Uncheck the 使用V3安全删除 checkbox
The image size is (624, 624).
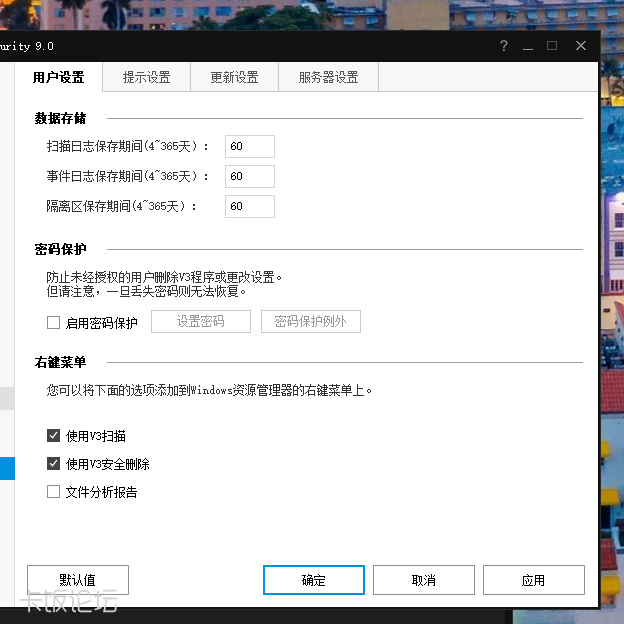point(53,464)
